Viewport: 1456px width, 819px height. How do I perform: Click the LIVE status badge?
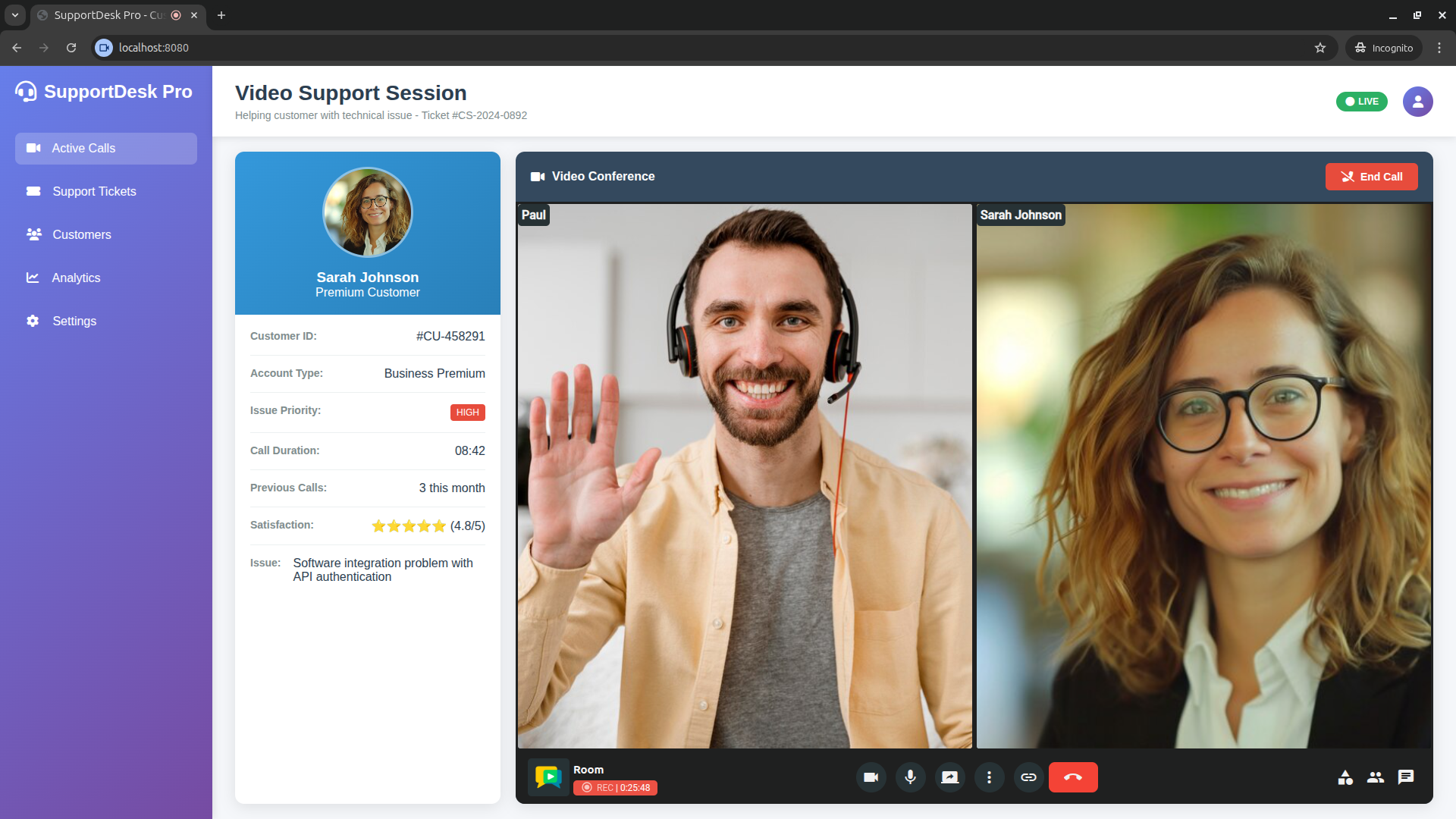pos(1361,102)
